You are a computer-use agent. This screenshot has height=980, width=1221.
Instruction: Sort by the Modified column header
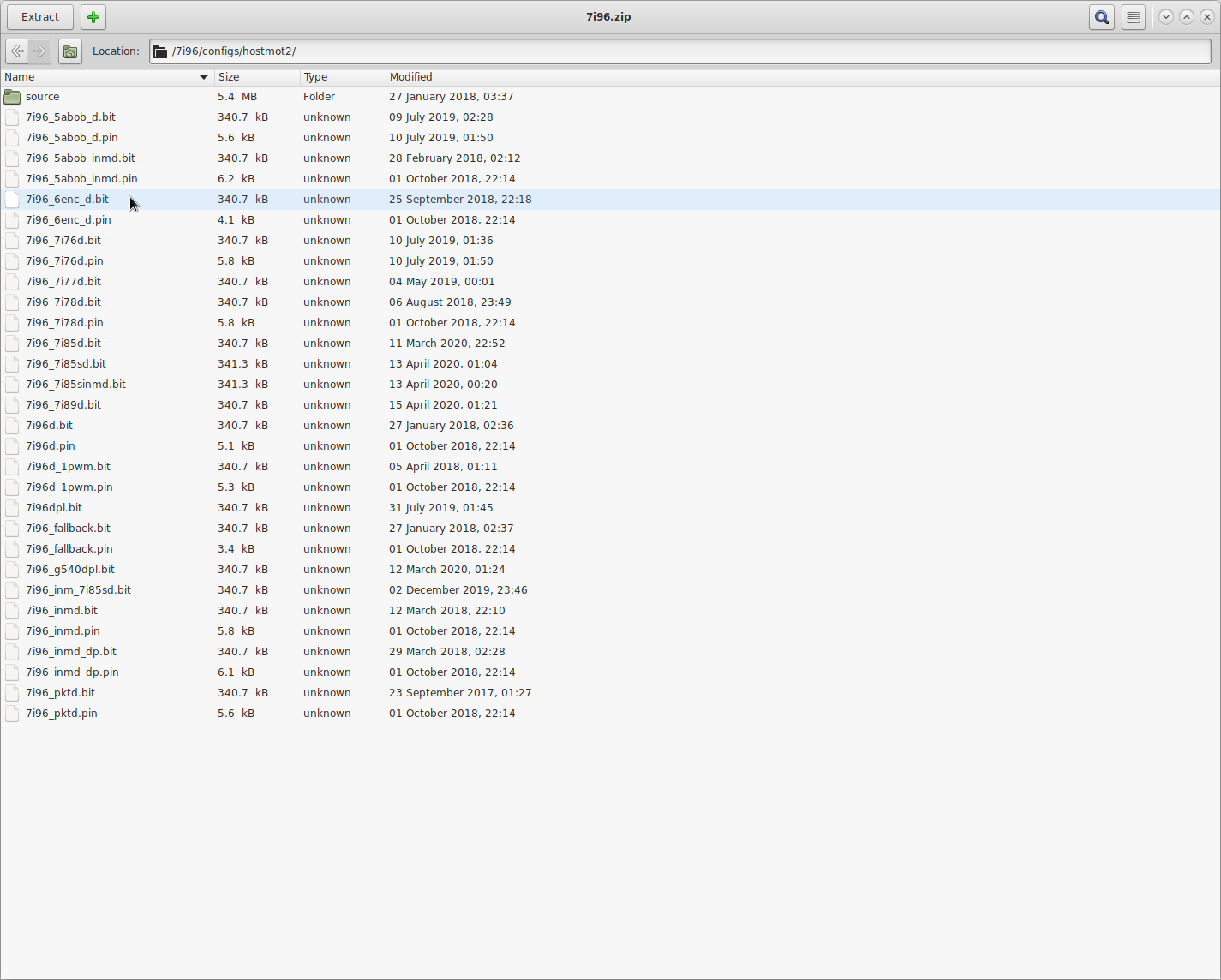tap(803, 77)
